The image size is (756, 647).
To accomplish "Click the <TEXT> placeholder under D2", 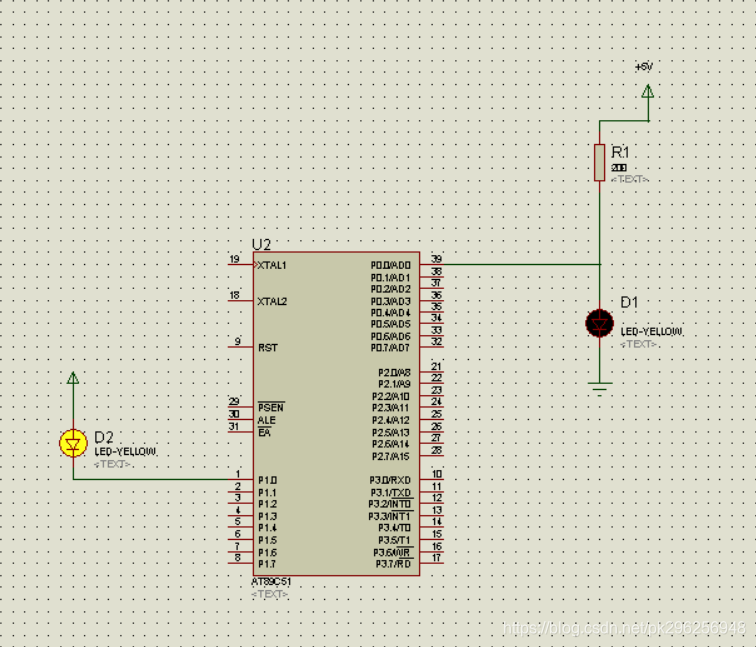I will tap(112, 464).
